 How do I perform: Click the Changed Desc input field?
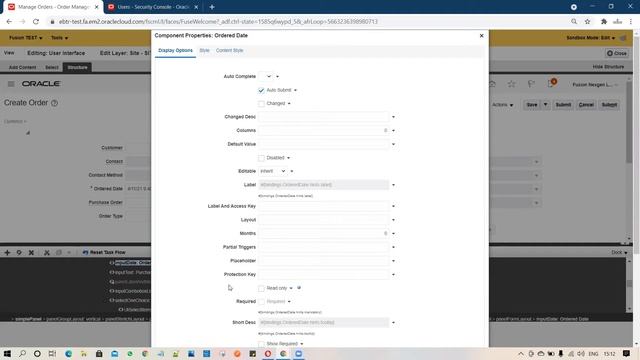pyautogui.click(x=324, y=117)
